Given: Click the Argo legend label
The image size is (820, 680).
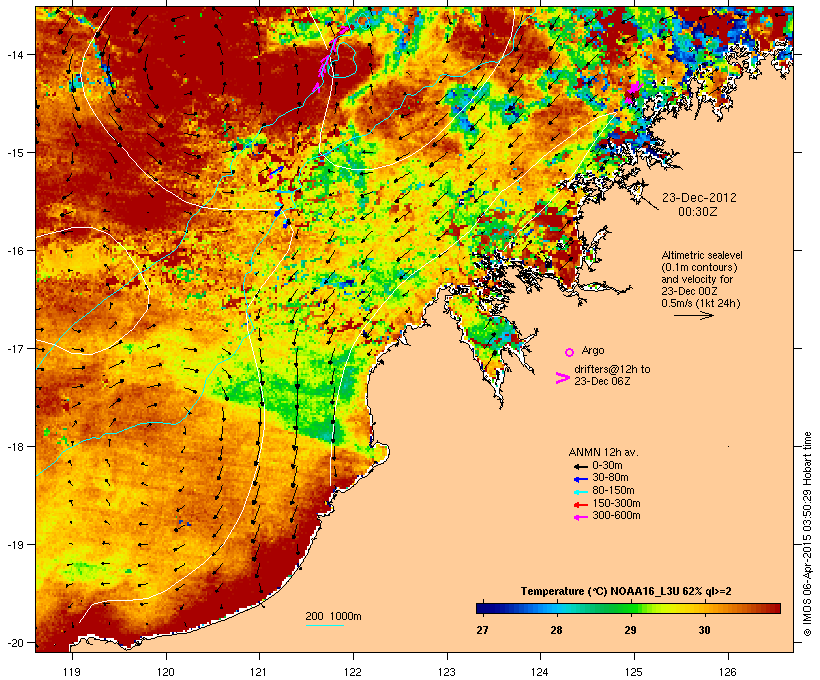Looking at the screenshot, I should [593, 350].
